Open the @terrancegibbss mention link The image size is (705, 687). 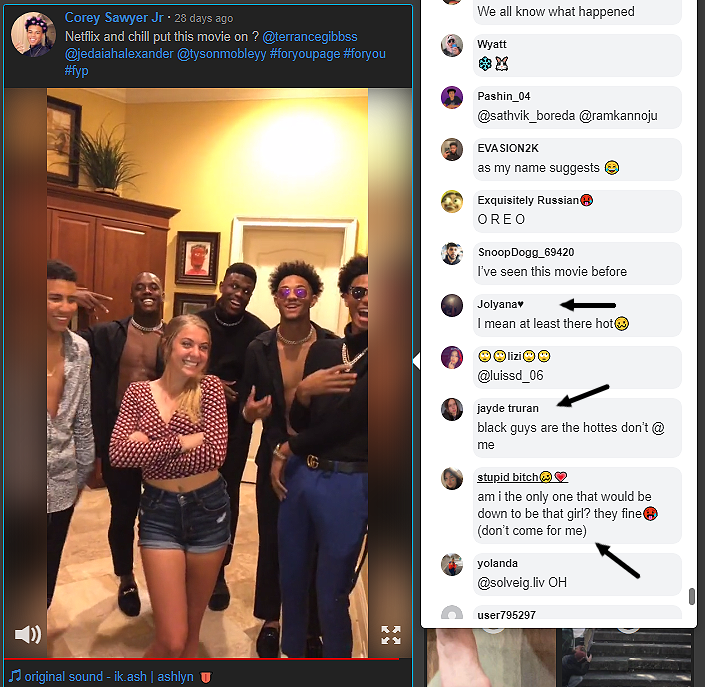point(310,36)
